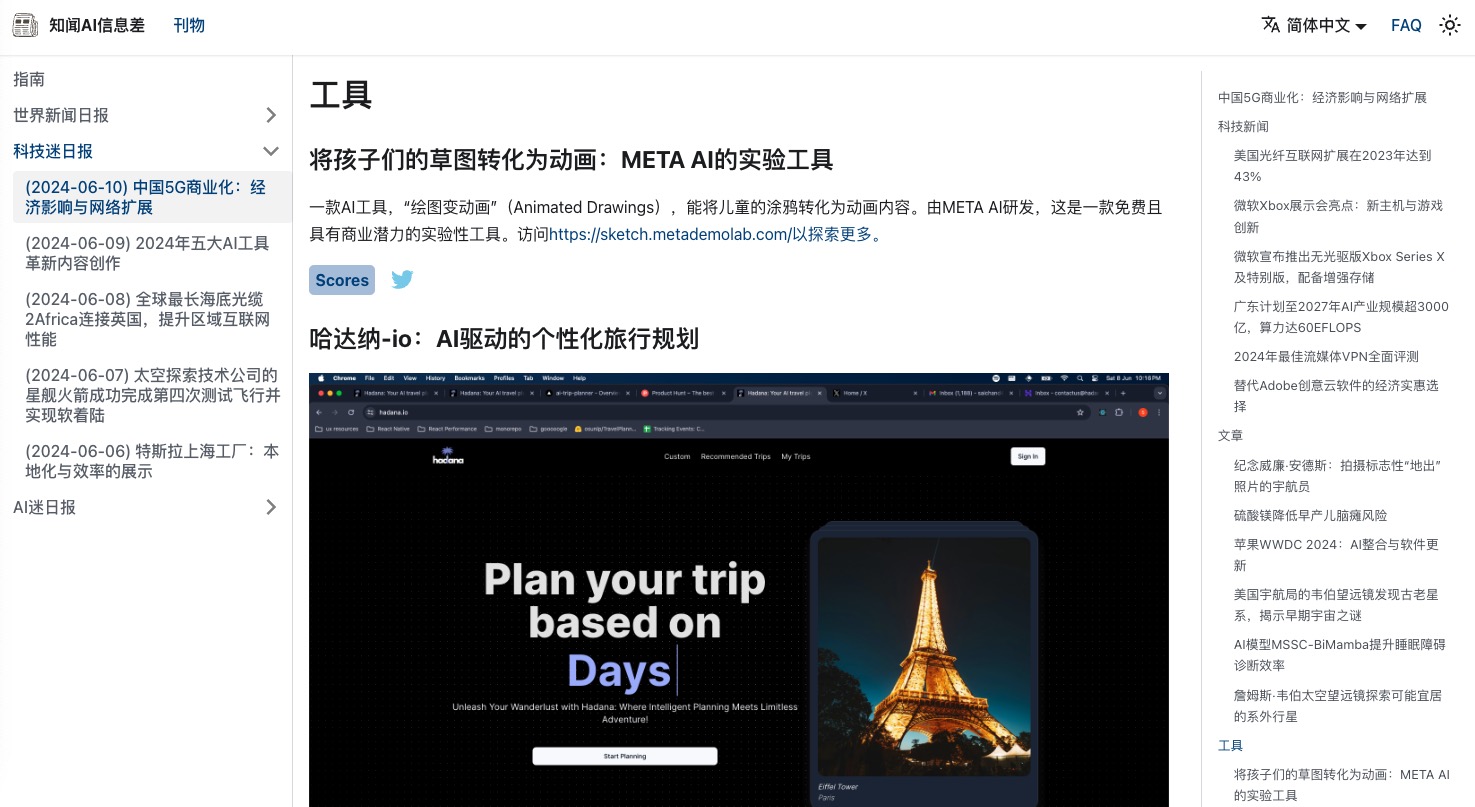This screenshot has height=807, width=1475.
Task: Click the 工具 page heading
Action: pos(341,95)
